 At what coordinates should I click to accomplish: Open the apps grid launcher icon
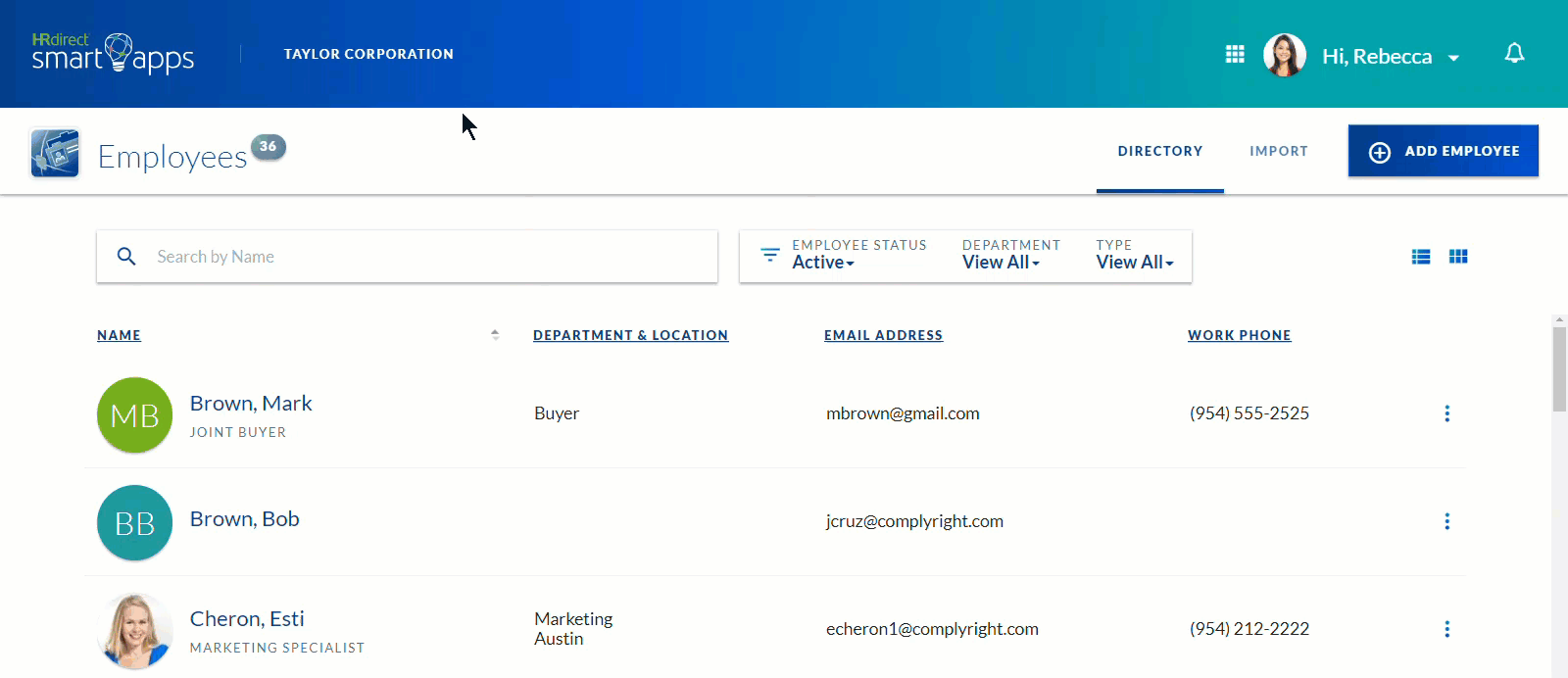tap(1235, 54)
